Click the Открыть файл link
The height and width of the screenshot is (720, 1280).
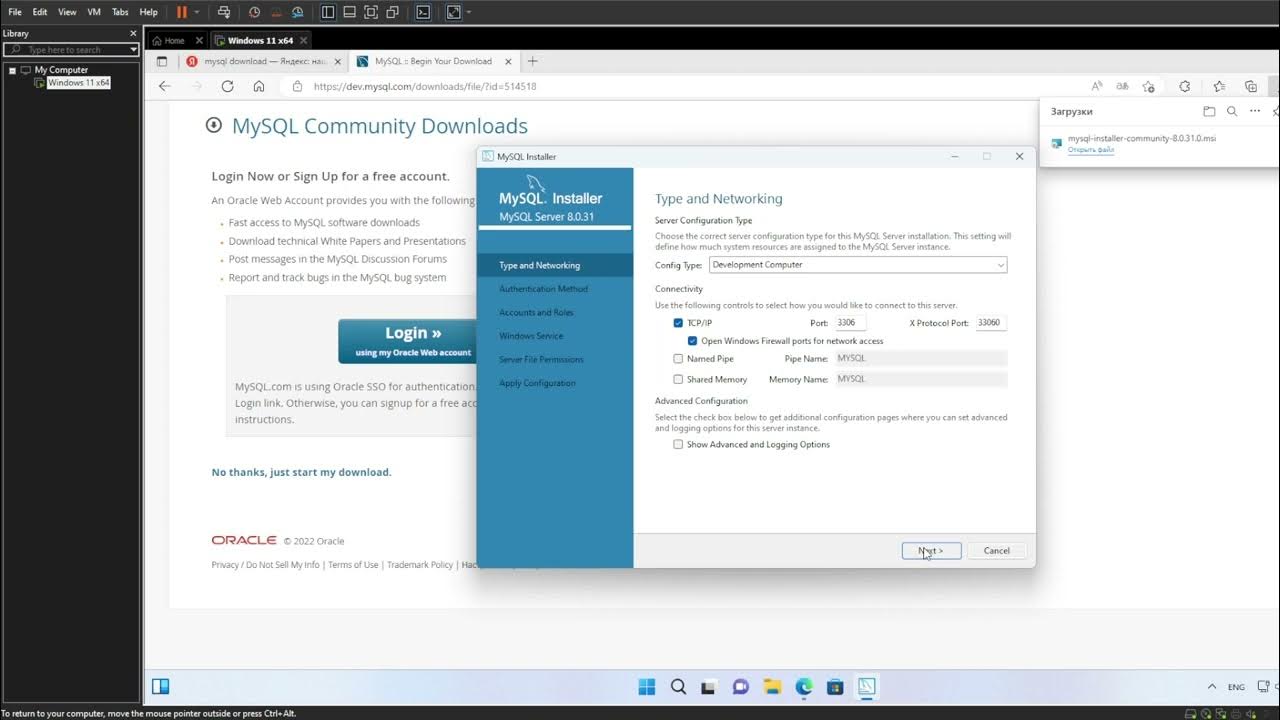click(x=1090, y=150)
